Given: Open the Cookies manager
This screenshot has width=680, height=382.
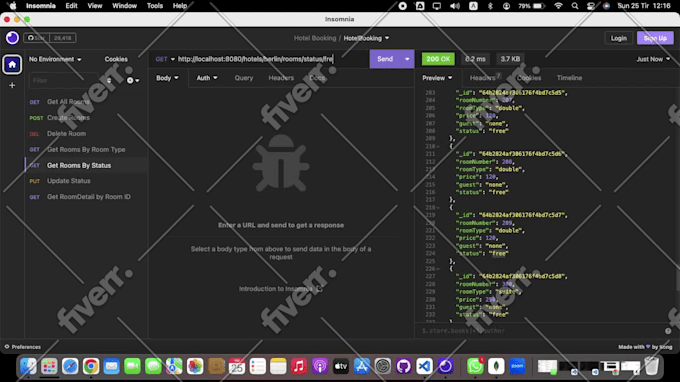Looking at the screenshot, I should coord(116,59).
